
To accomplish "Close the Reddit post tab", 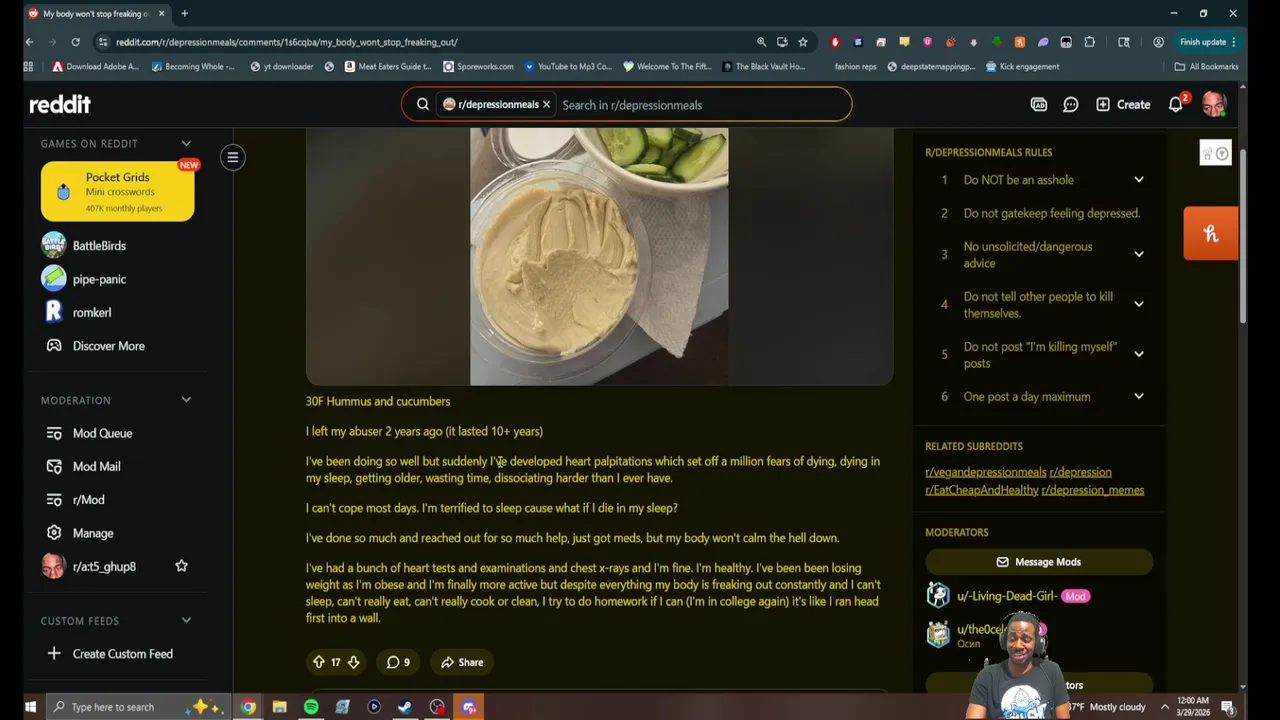I will 161,14.
